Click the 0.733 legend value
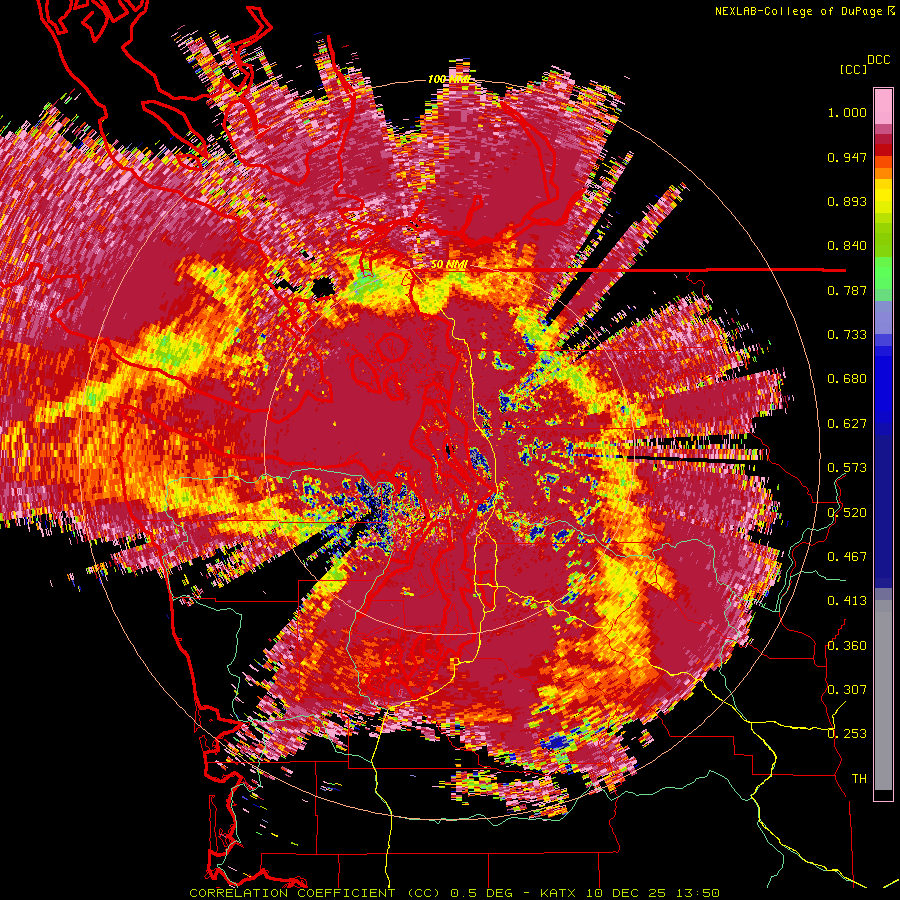This screenshot has width=900, height=900. (847, 335)
